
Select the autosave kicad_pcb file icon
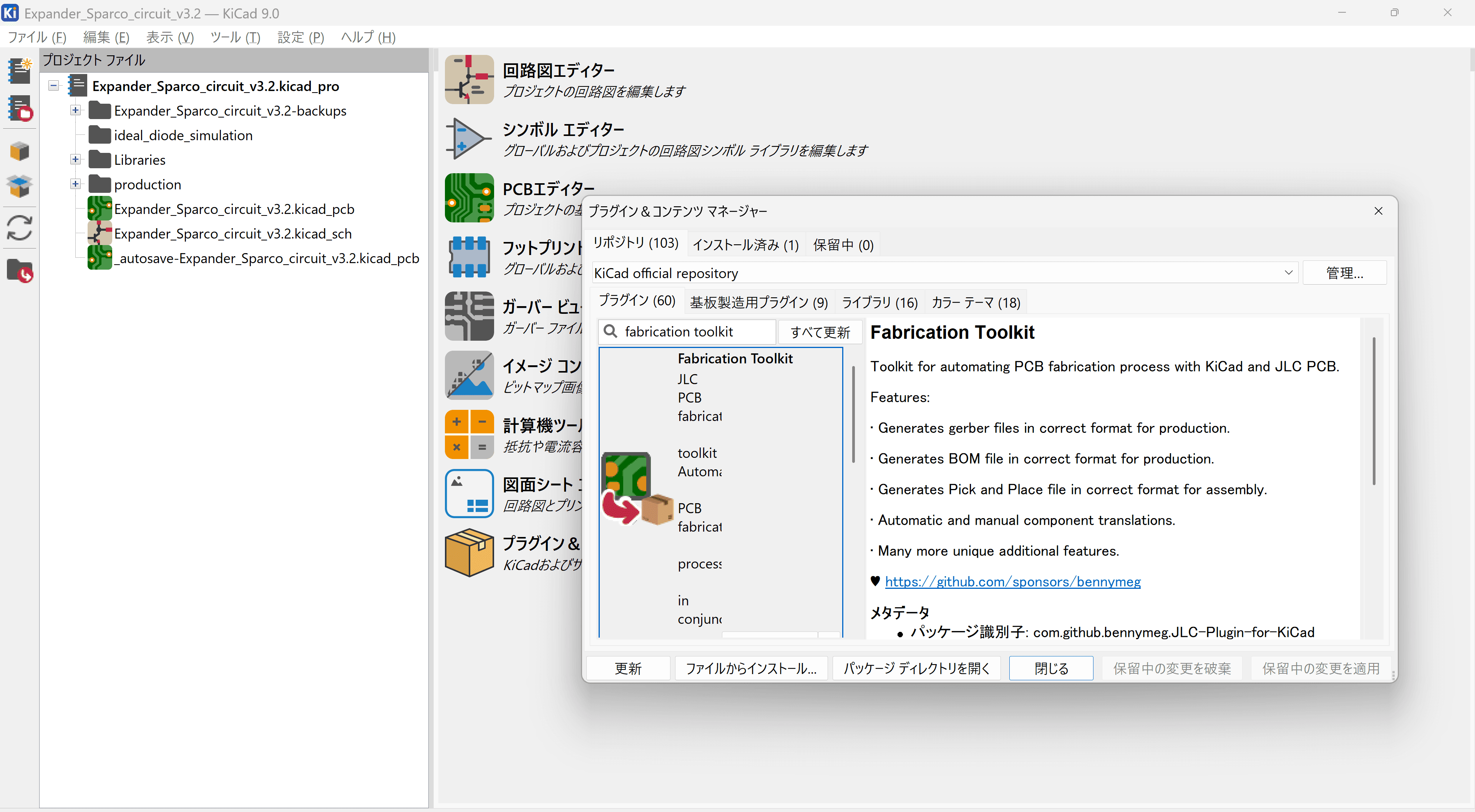pyautogui.click(x=99, y=258)
